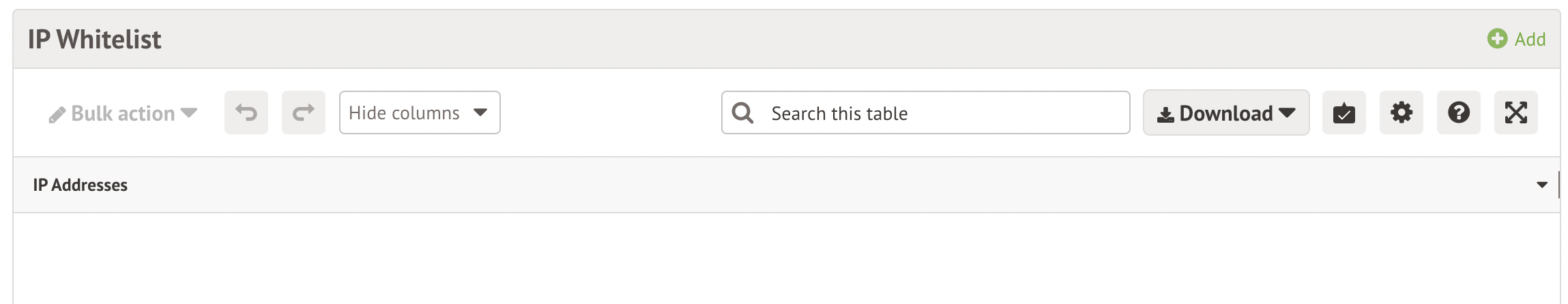Click the Hide columns caret arrow
Image resolution: width=1568 pixels, height=304 pixels.
click(x=480, y=112)
